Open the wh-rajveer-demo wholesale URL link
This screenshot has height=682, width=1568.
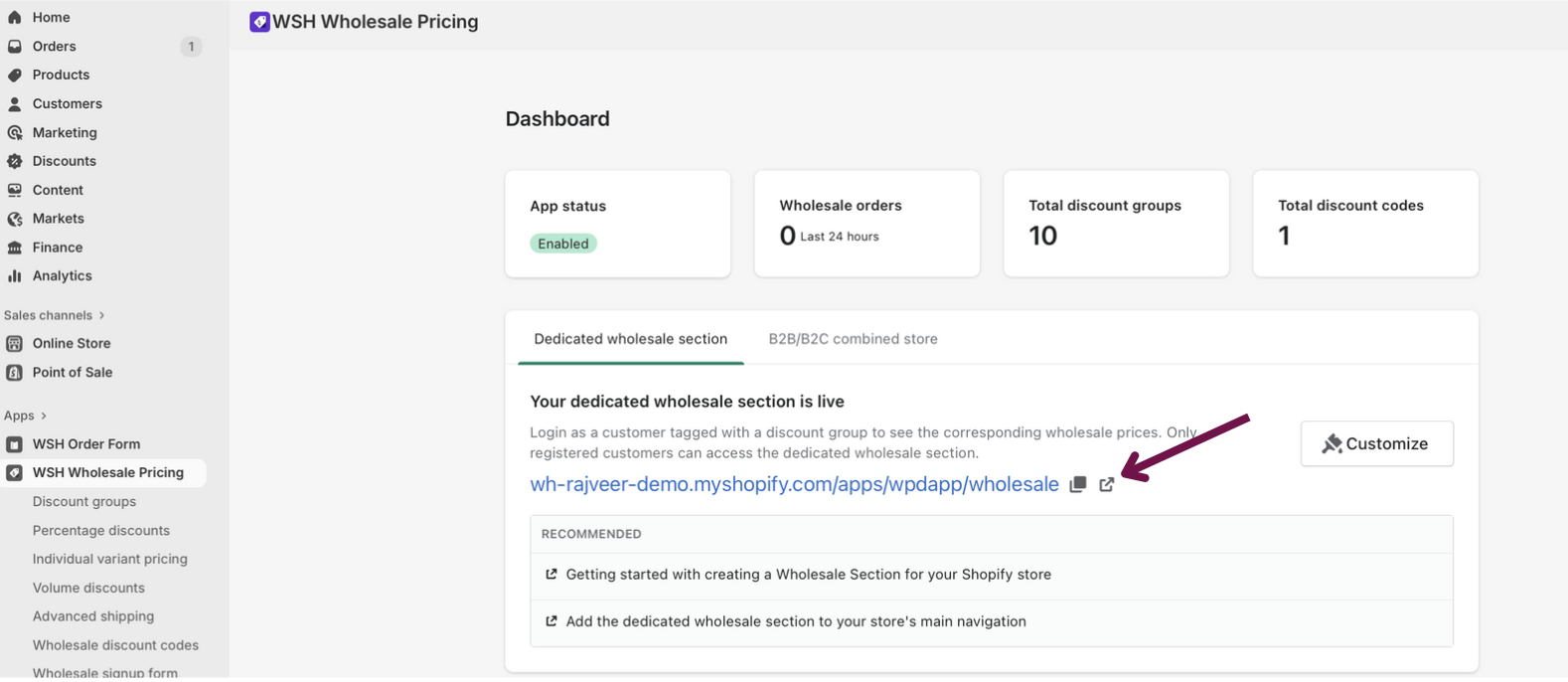[794, 485]
